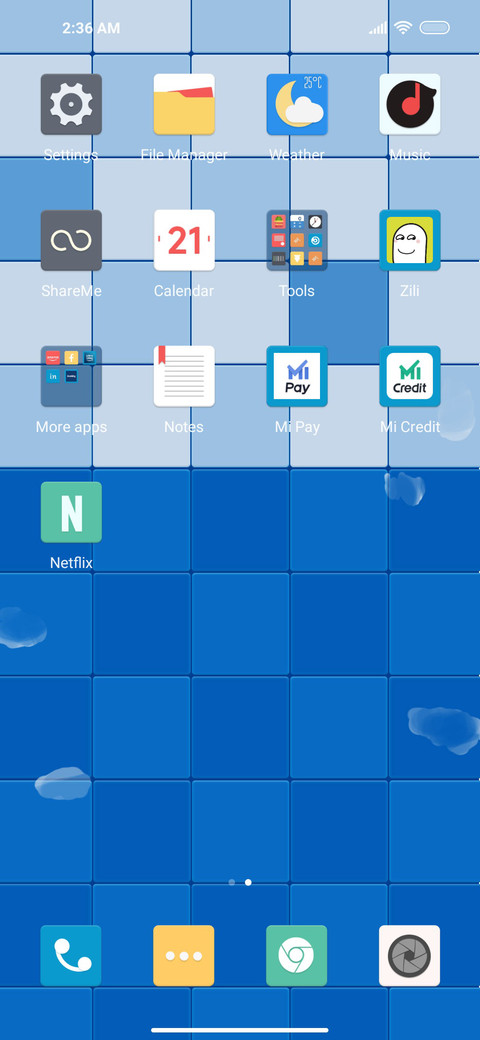Tap the cellular signal indicator
The height and width of the screenshot is (1040, 480).
coord(378,28)
